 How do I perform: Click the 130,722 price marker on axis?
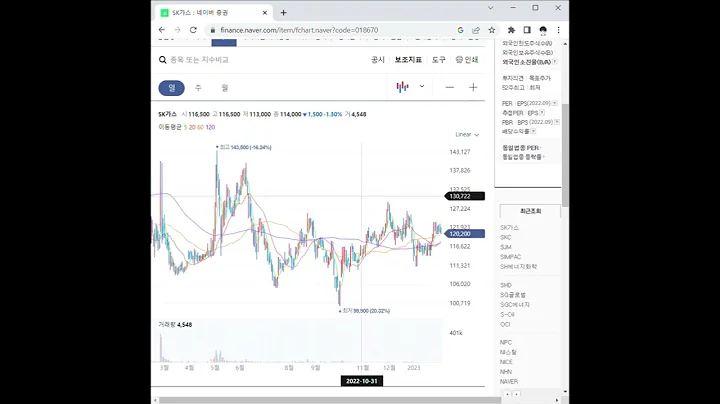pos(465,196)
